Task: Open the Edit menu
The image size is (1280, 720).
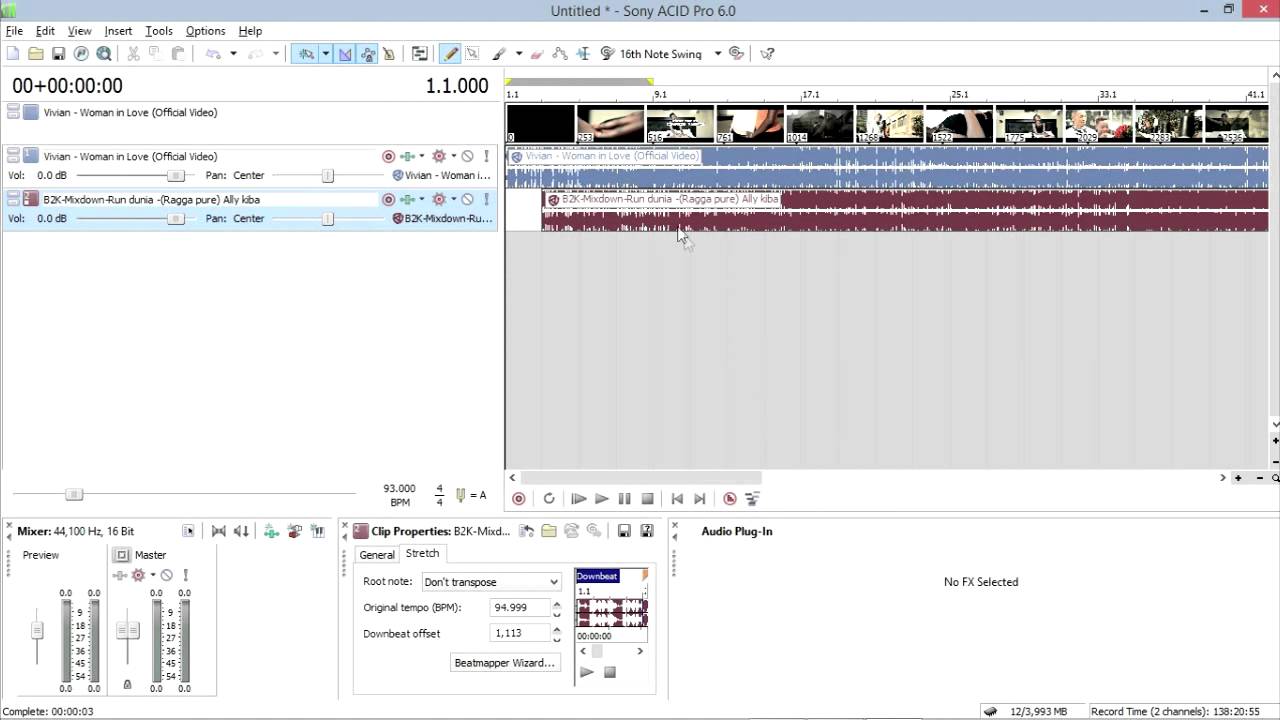Action: [45, 31]
